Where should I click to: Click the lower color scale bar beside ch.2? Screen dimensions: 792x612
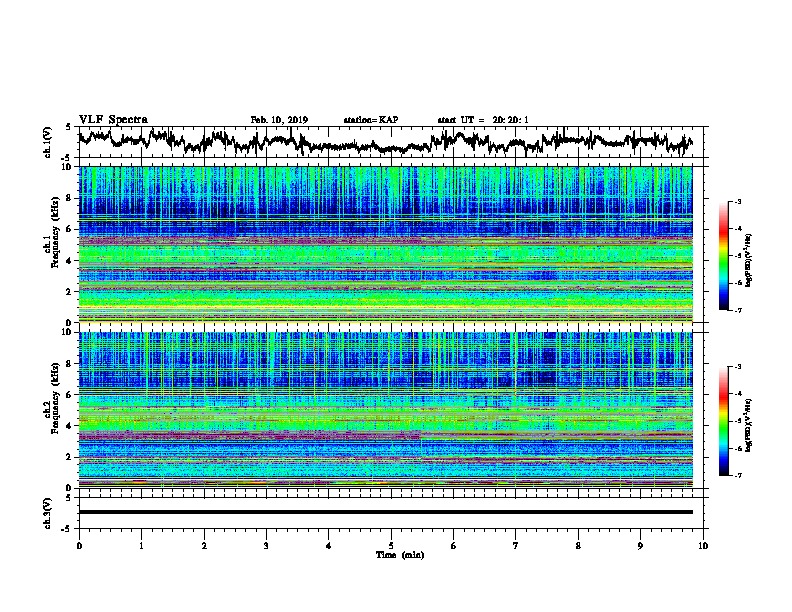(x=723, y=421)
